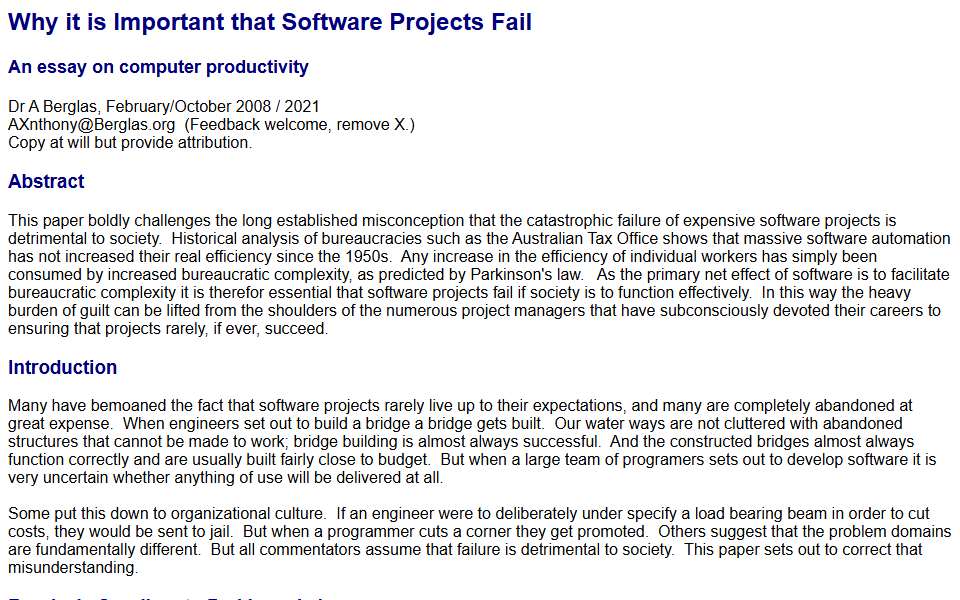Click the Copy at will attribution line

(130, 143)
